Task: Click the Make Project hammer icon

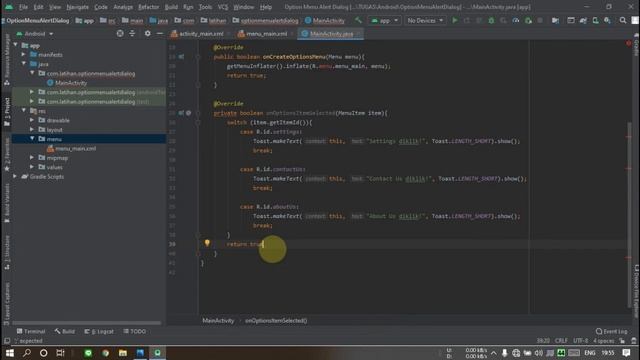Action: coord(358,20)
